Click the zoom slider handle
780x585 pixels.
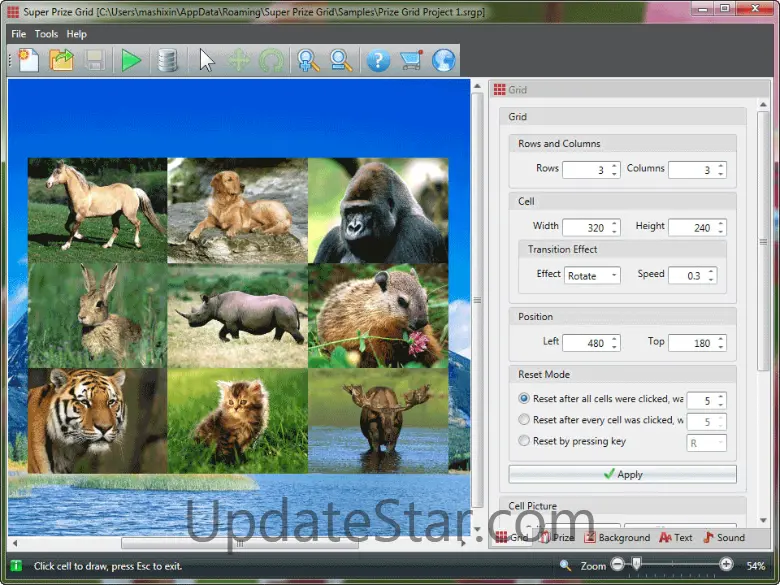pos(636,566)
